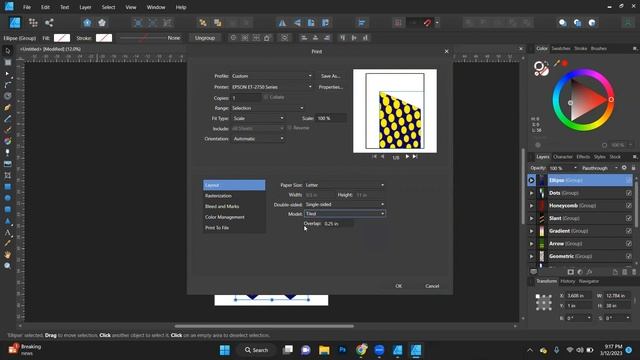This screenshot has height=360, width=640.
Task: Expand the Dots group layer
Action: pos(531,193)
